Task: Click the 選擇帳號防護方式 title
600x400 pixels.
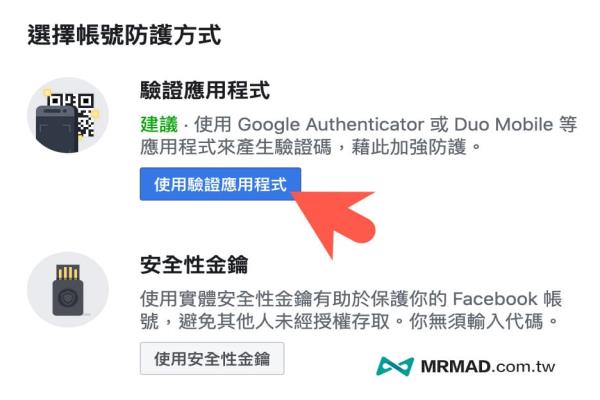Action: tap(124, 35)
